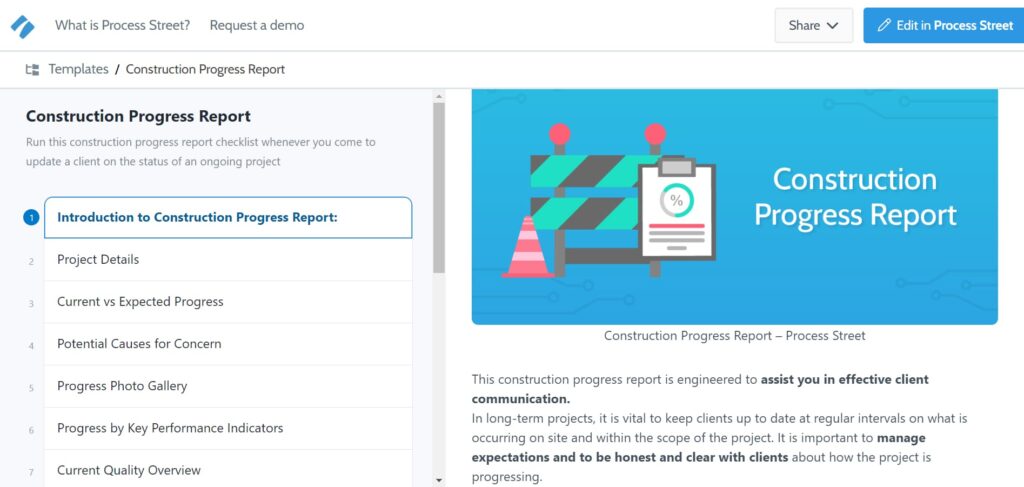This screenshot has width=1024, height=487.
Task: Click scroll up arrow of task list
Action: click(x=439, y=96)
